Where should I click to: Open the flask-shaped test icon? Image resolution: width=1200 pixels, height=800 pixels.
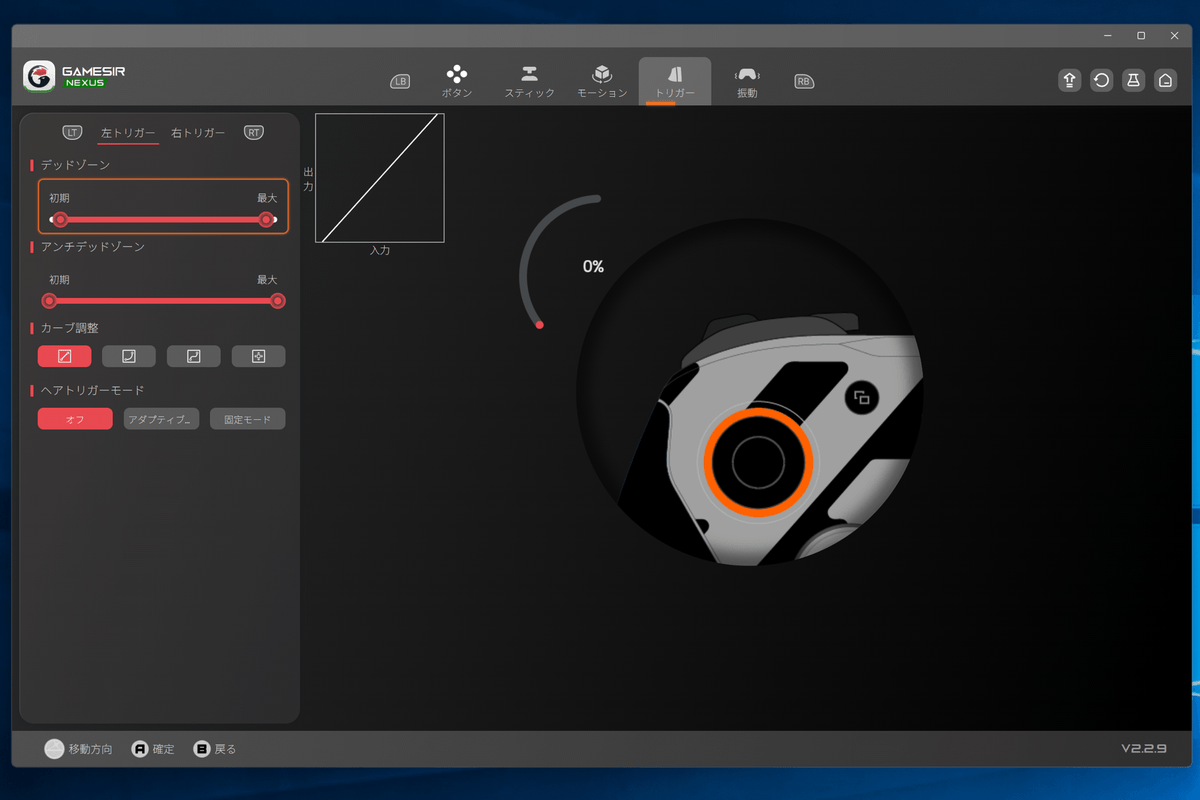[1133, 81]
